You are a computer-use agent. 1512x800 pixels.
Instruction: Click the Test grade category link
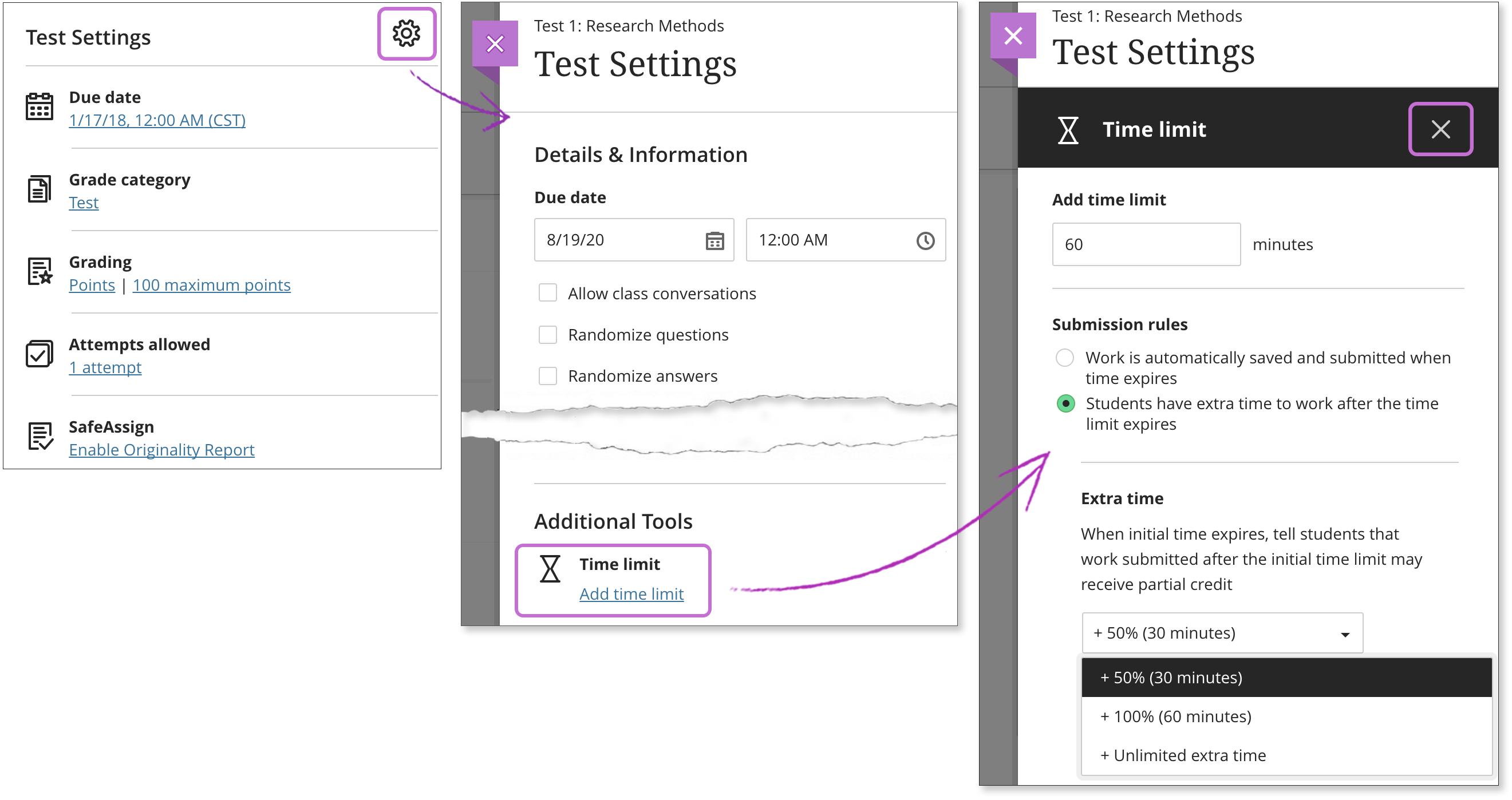(x=84, y=203)
